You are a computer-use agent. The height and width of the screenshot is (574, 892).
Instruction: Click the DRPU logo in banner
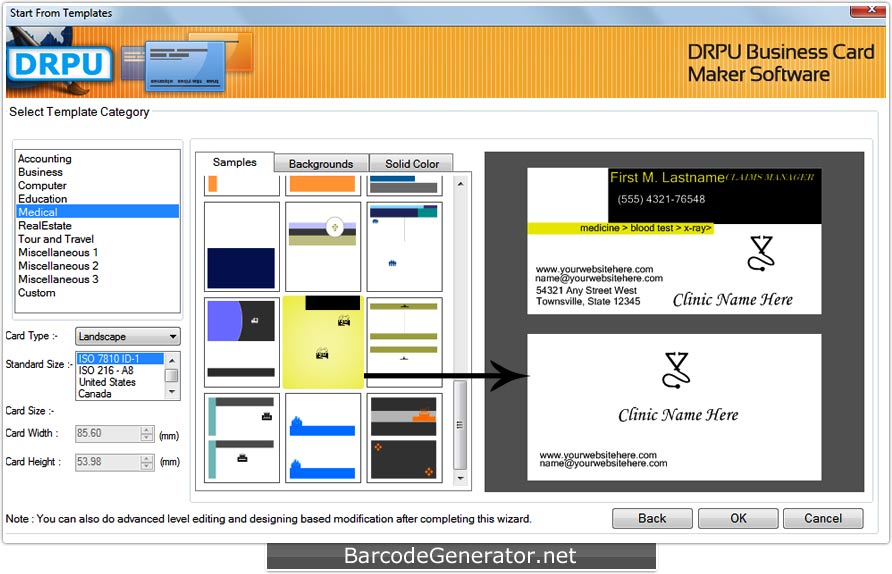(59, 64)
